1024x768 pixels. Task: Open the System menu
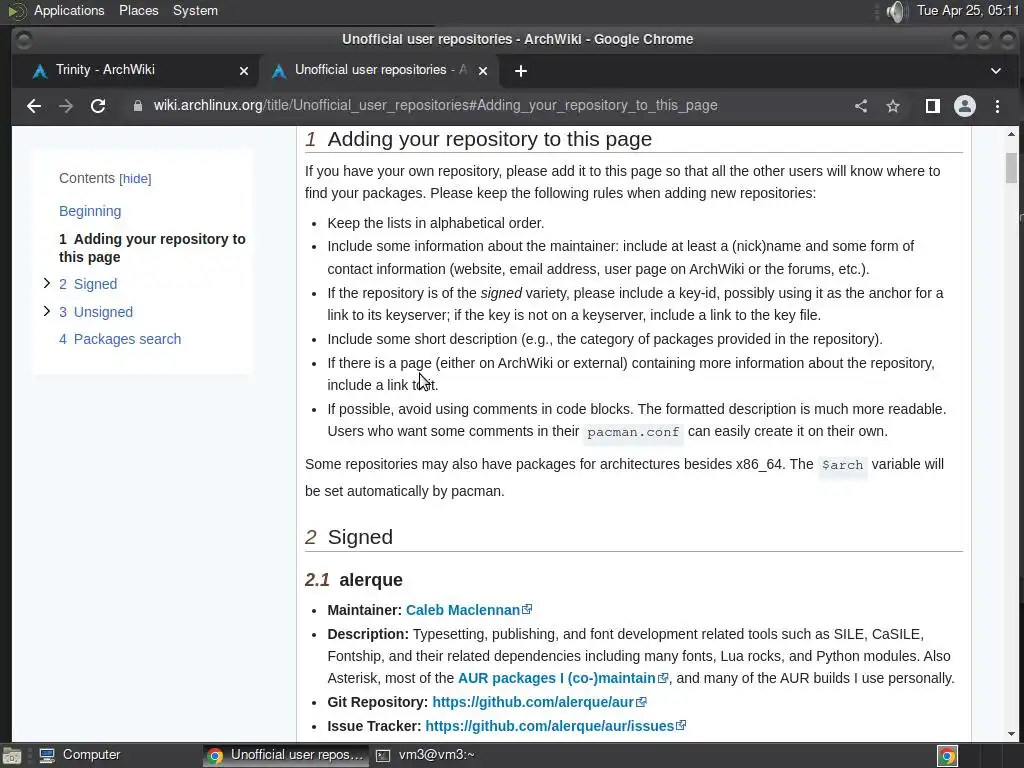(x=195, y=10)
